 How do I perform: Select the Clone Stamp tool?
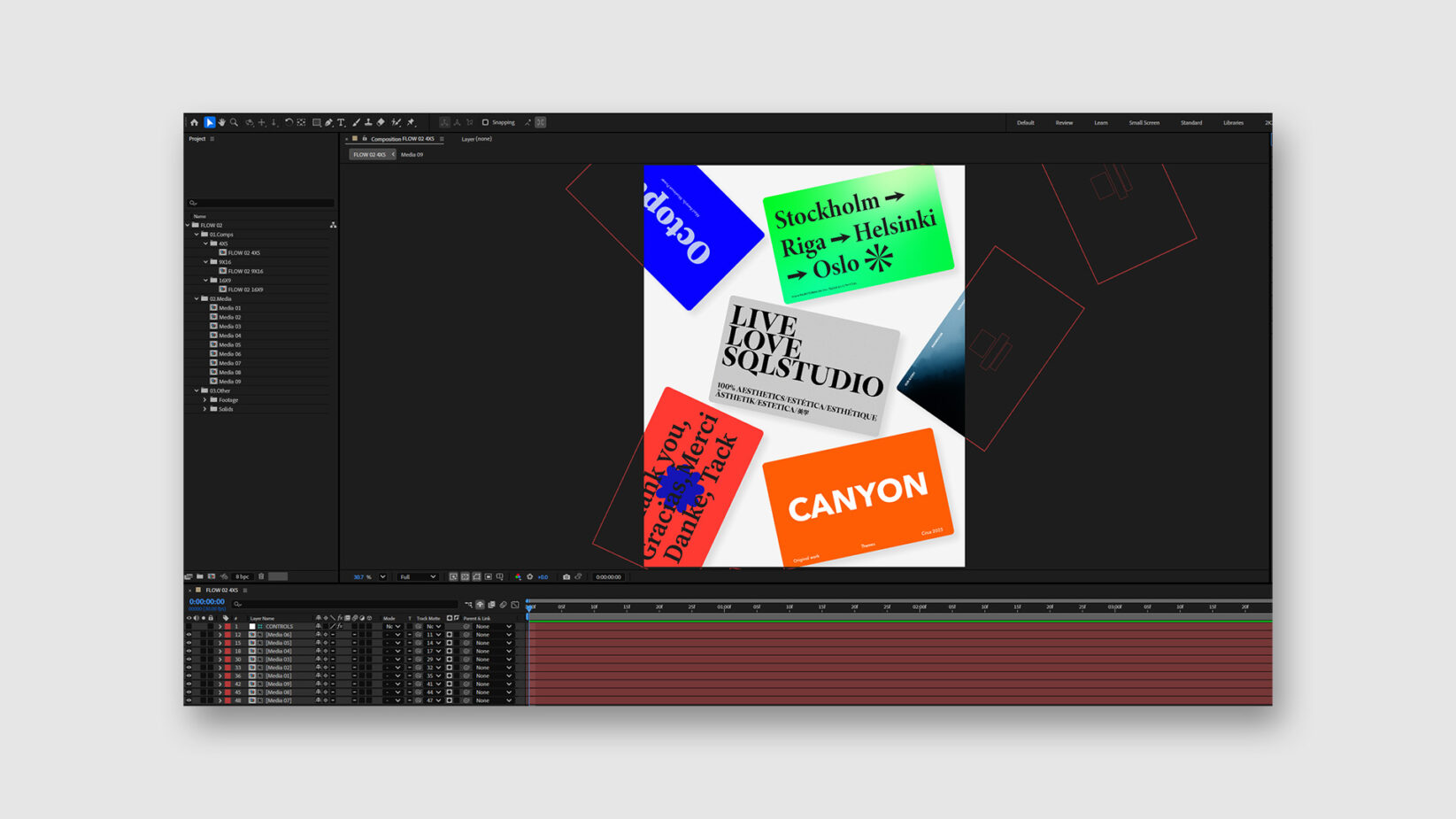tap(368, 122)
